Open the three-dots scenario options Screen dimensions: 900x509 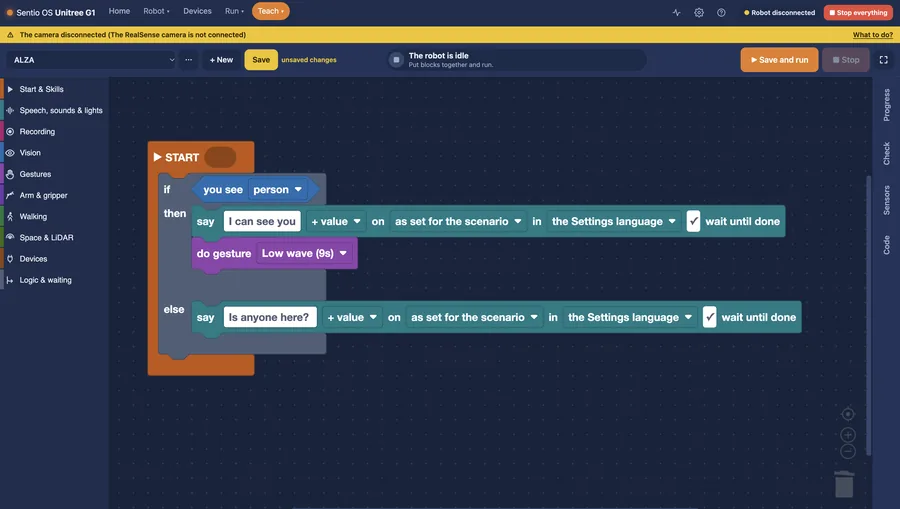(x=188, y=60)
